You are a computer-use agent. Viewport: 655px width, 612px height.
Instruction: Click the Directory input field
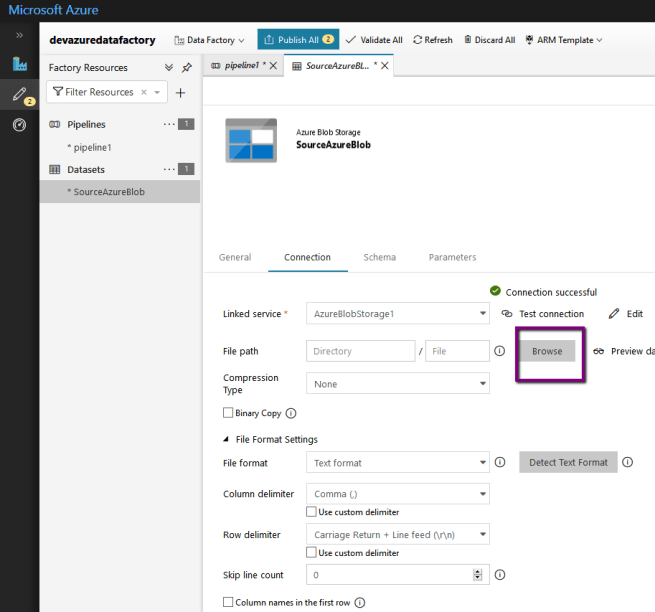pyautogui.click(x=360, y=351)
